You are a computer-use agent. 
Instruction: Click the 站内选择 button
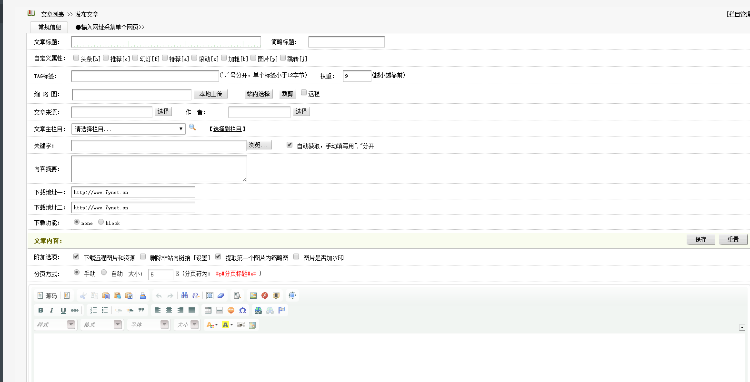tap(258, 94)
